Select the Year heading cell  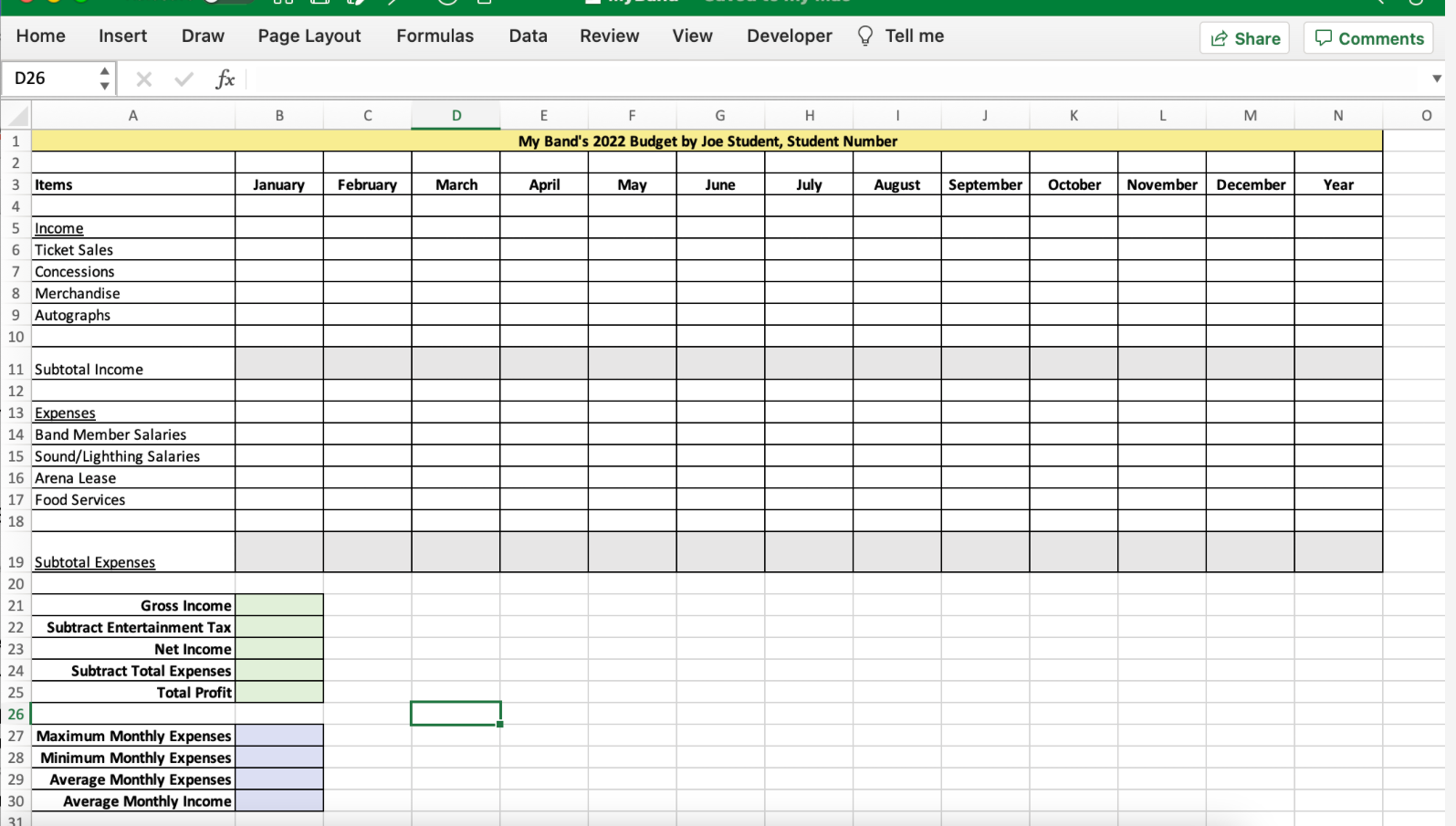click(x=1338, y=184)
